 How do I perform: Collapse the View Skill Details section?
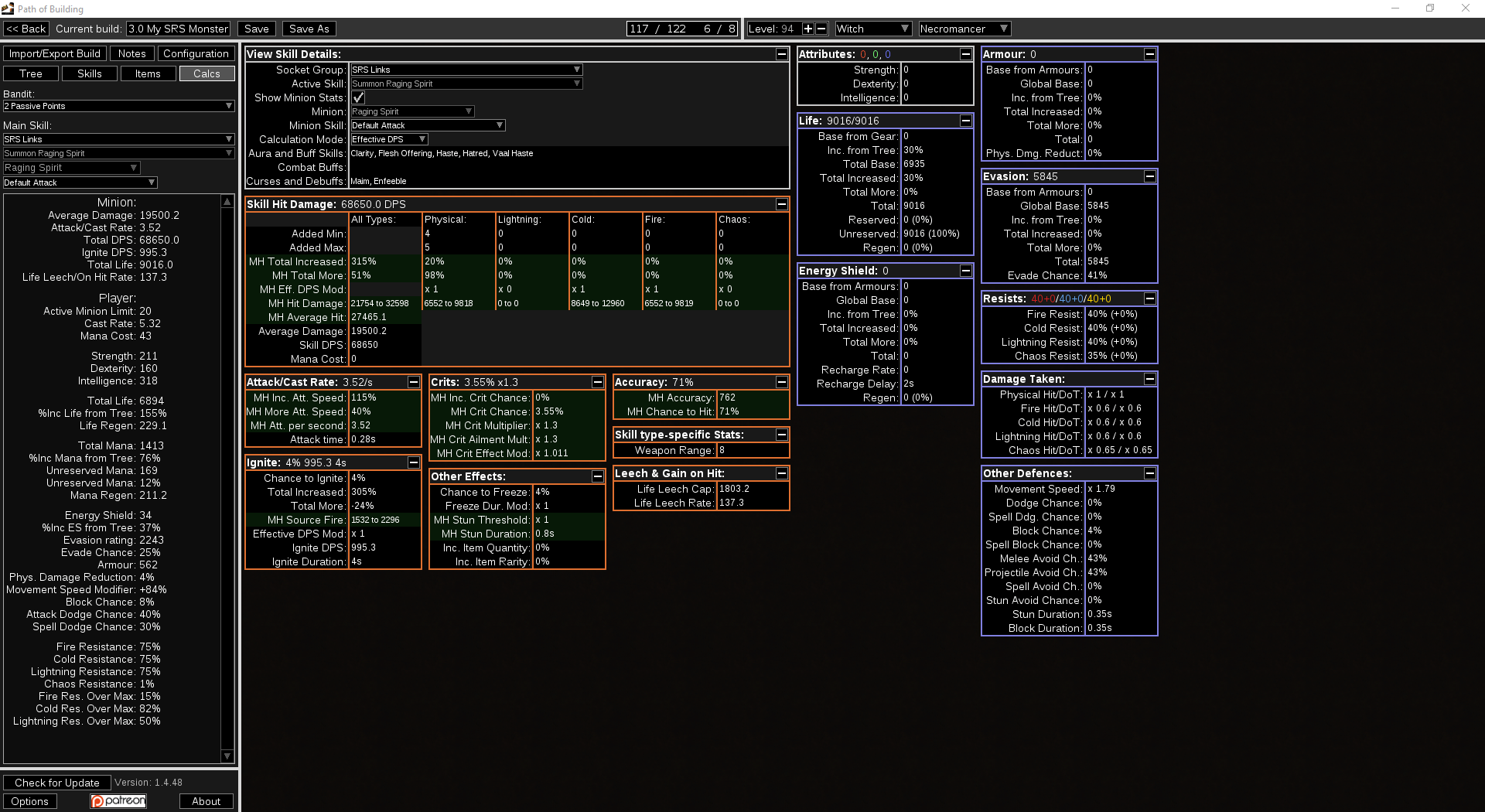(x=782, y=54)
